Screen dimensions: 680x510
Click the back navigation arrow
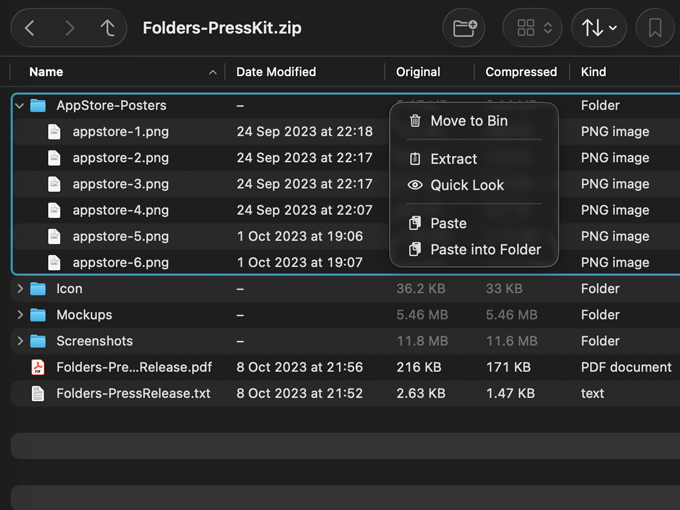click(x=30, y=28)
